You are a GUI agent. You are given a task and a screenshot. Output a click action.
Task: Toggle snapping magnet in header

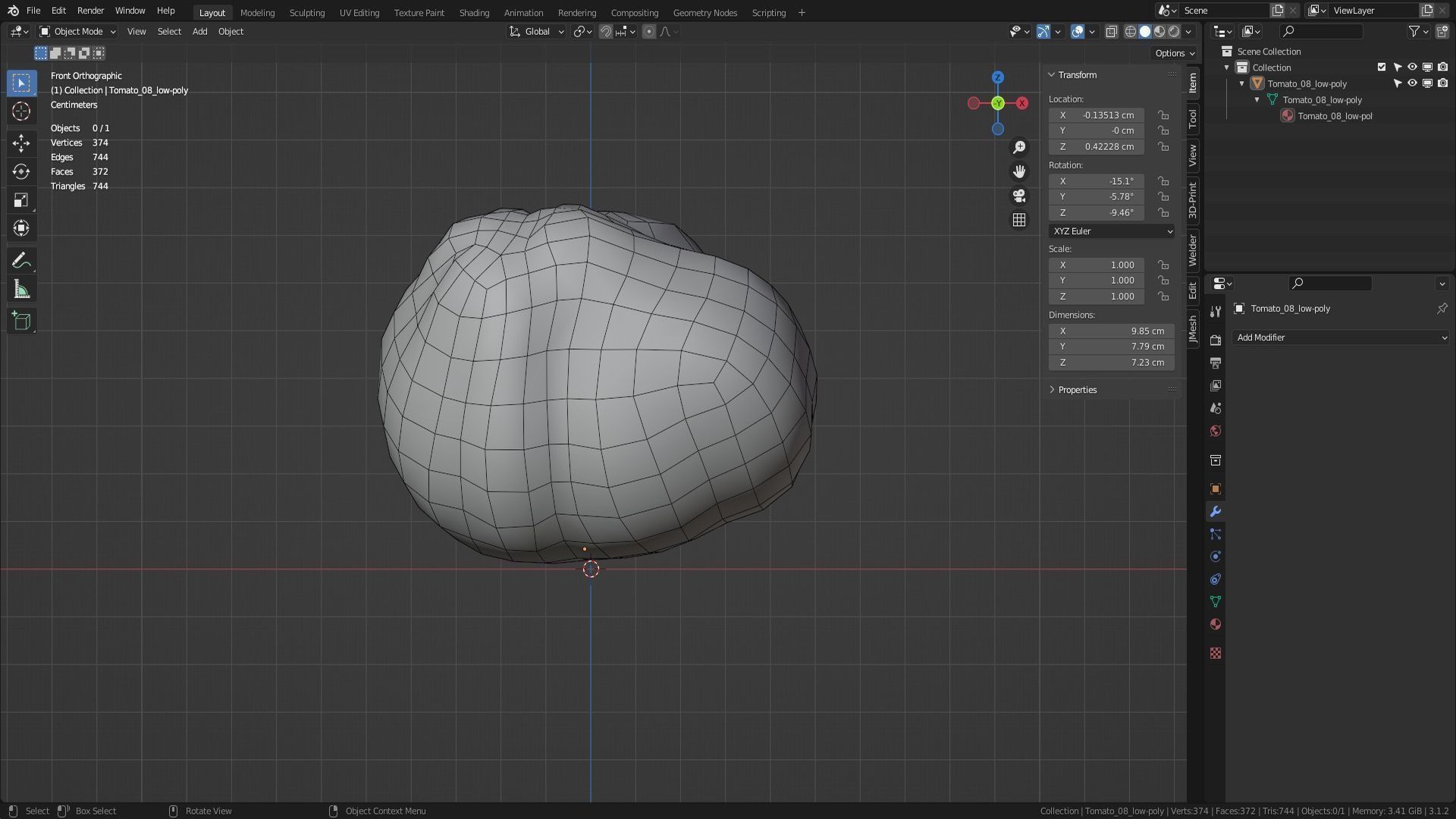coord(606,32)
